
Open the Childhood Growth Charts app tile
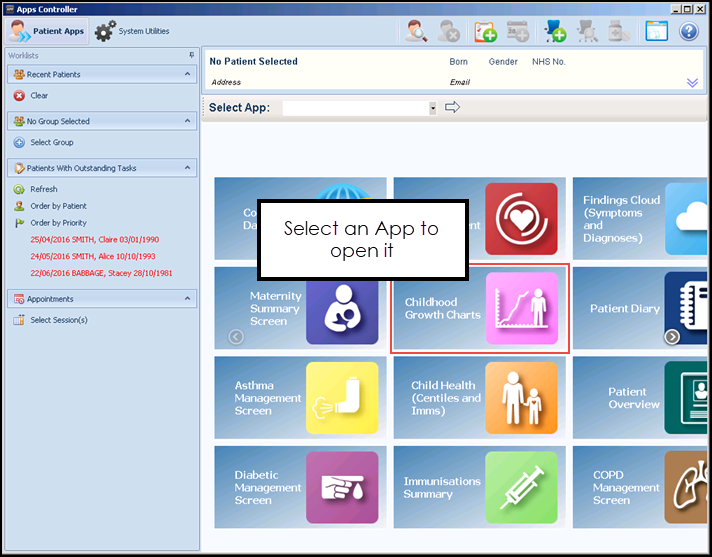(x=480, y=308)
